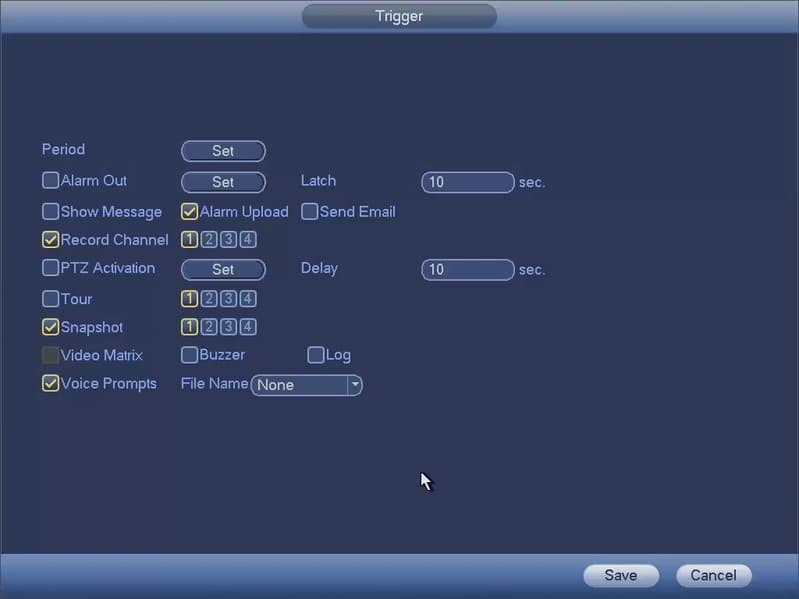Viewport: 799px width, 599px height.
Task: Tick the Show Message checkbox
Action: click(50, 211)
